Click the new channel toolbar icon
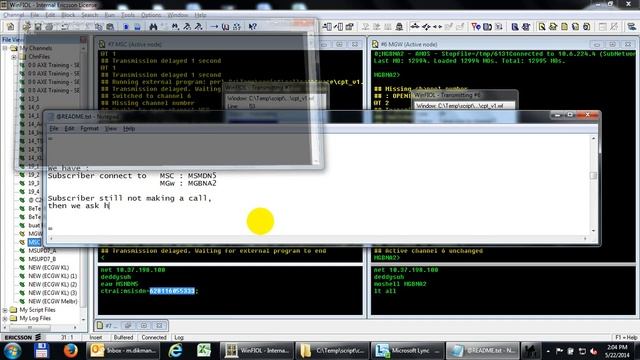The image size is (640, 360). [11, 27]
